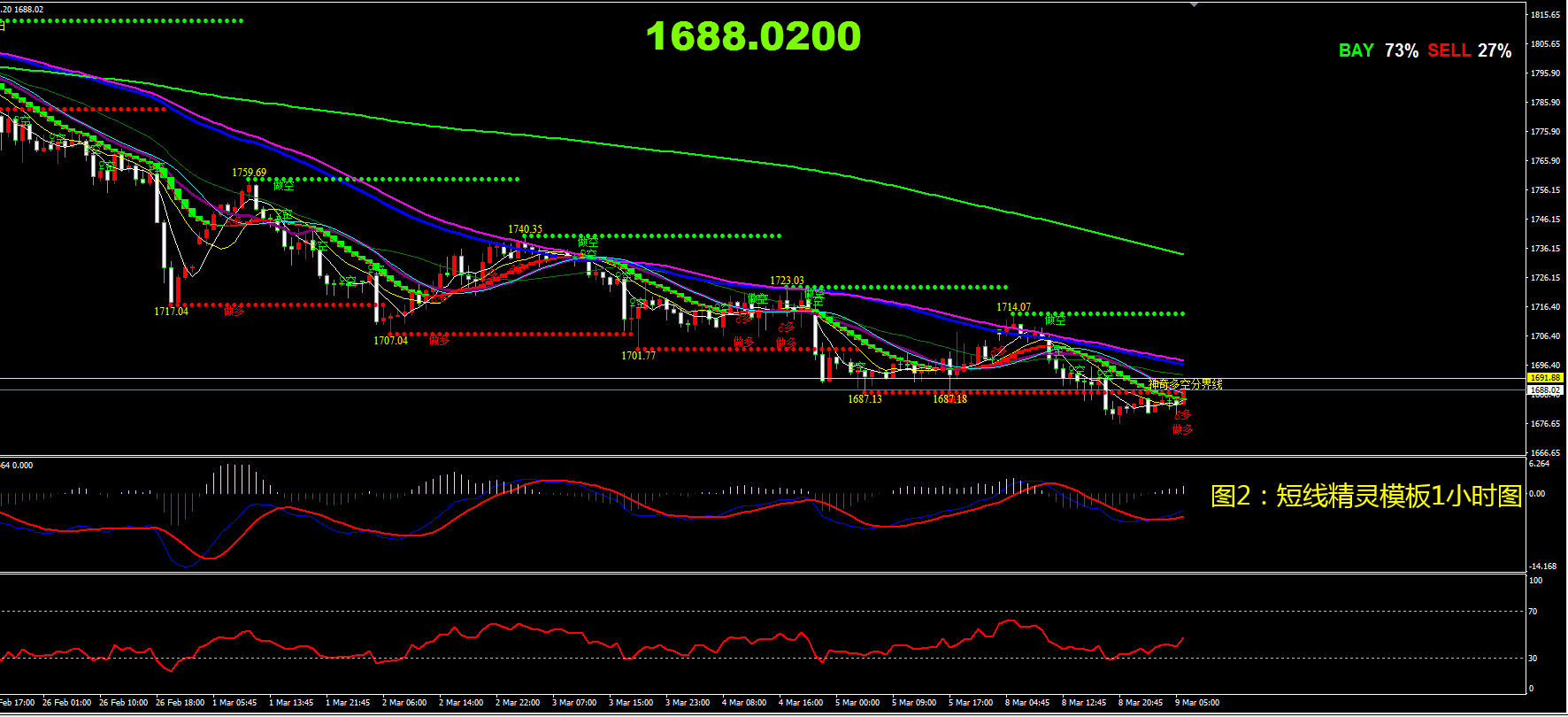Click the 1688.02 current price tag on axis
Viewport: 1568px width, 717px height.
1546,389
